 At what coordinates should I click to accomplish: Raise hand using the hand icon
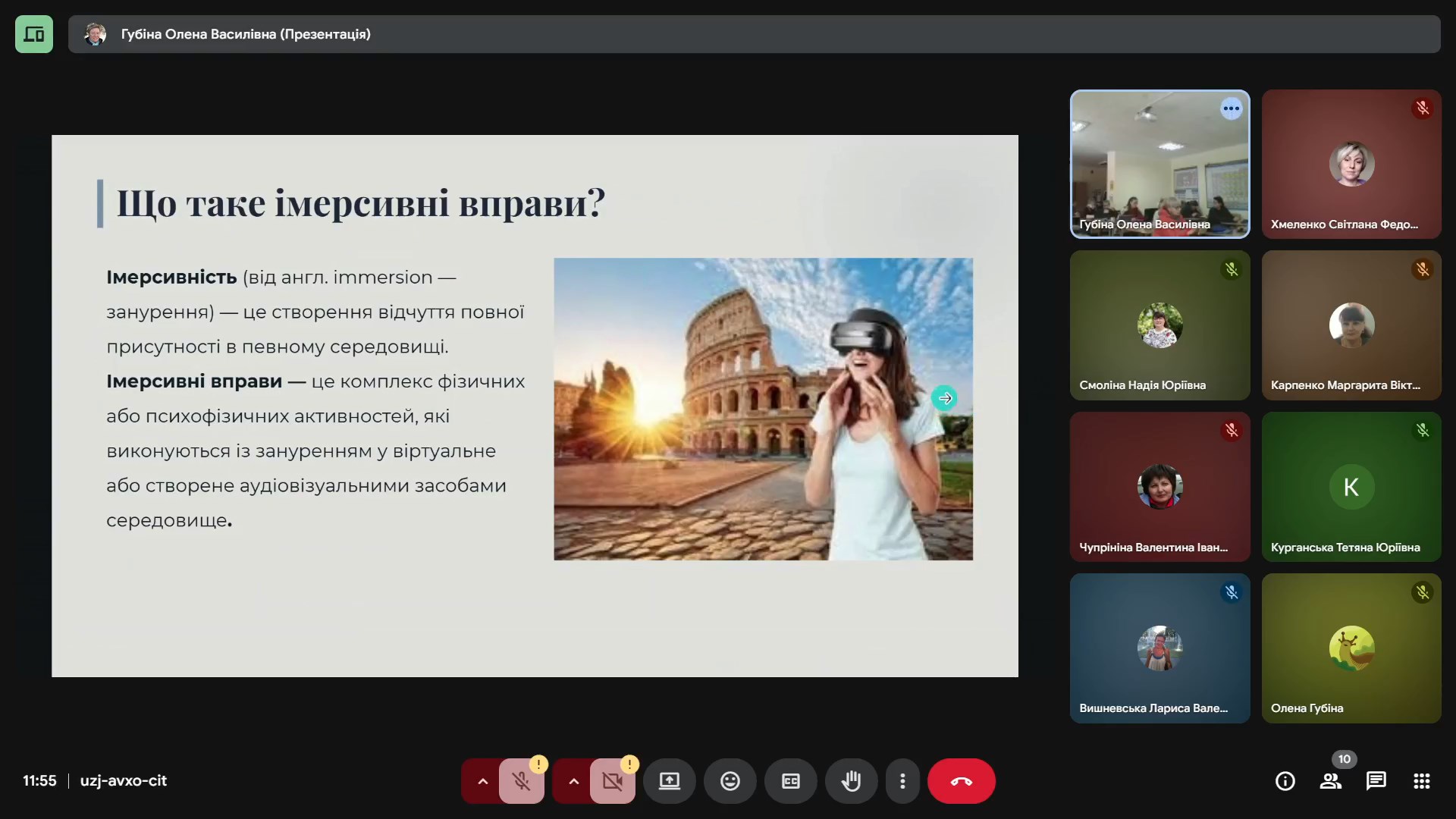click(851, 781)
